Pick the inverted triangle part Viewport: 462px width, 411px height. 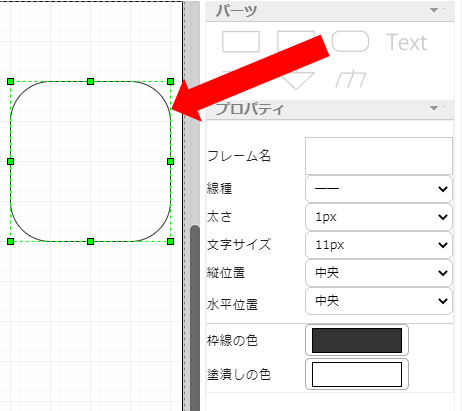(x=298, y=81)
